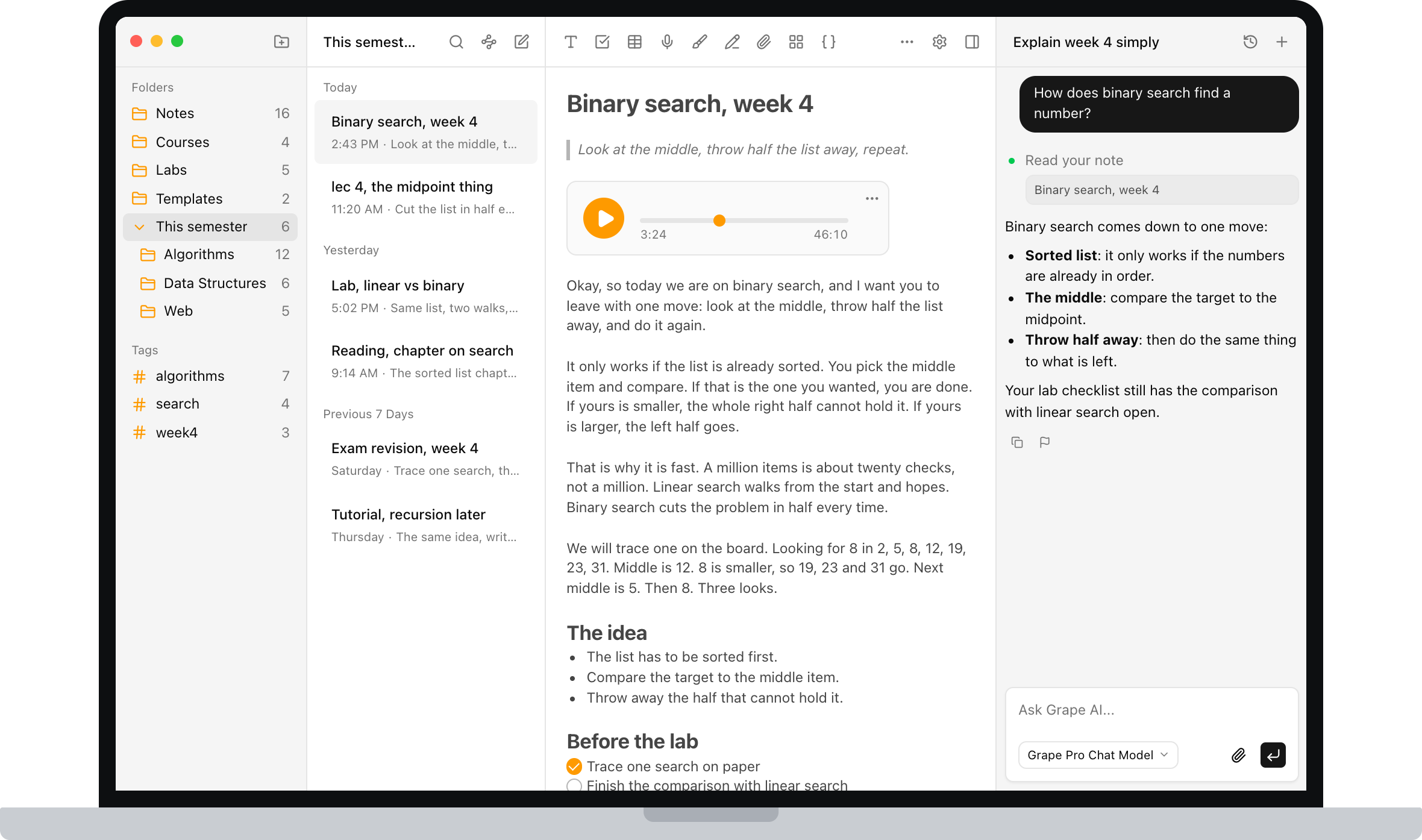Select the Data Structures subfolder
The width and height of the screenshot is (1422, 840).
(x=210, y=283)
